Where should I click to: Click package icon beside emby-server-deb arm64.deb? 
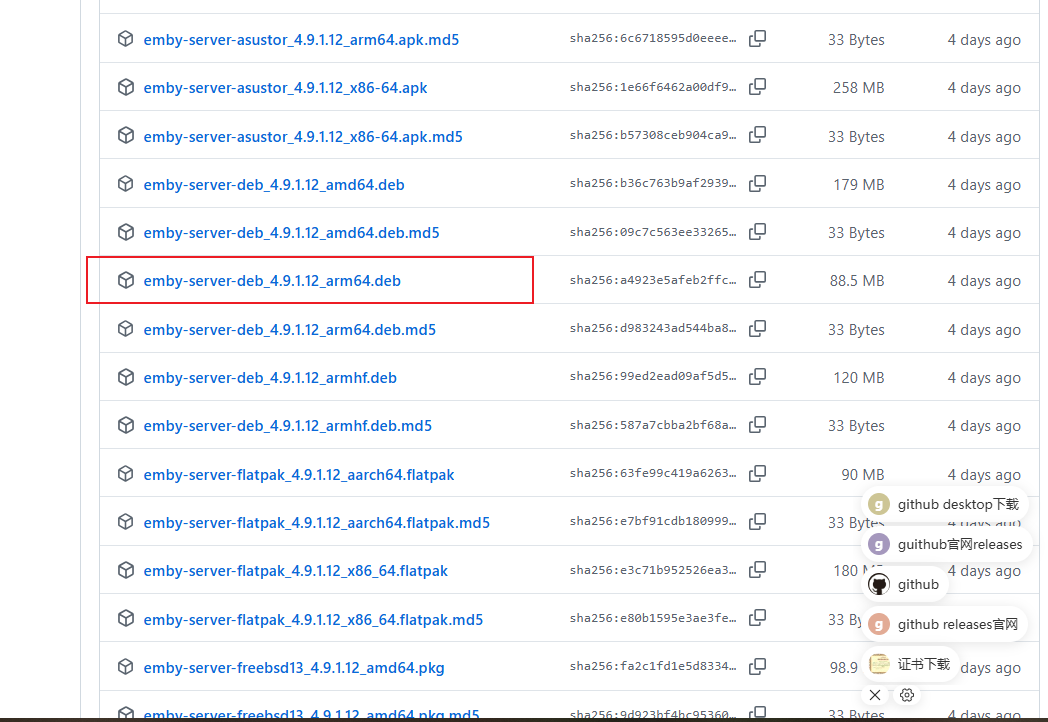pyautogui.click(x=125, y=280)
